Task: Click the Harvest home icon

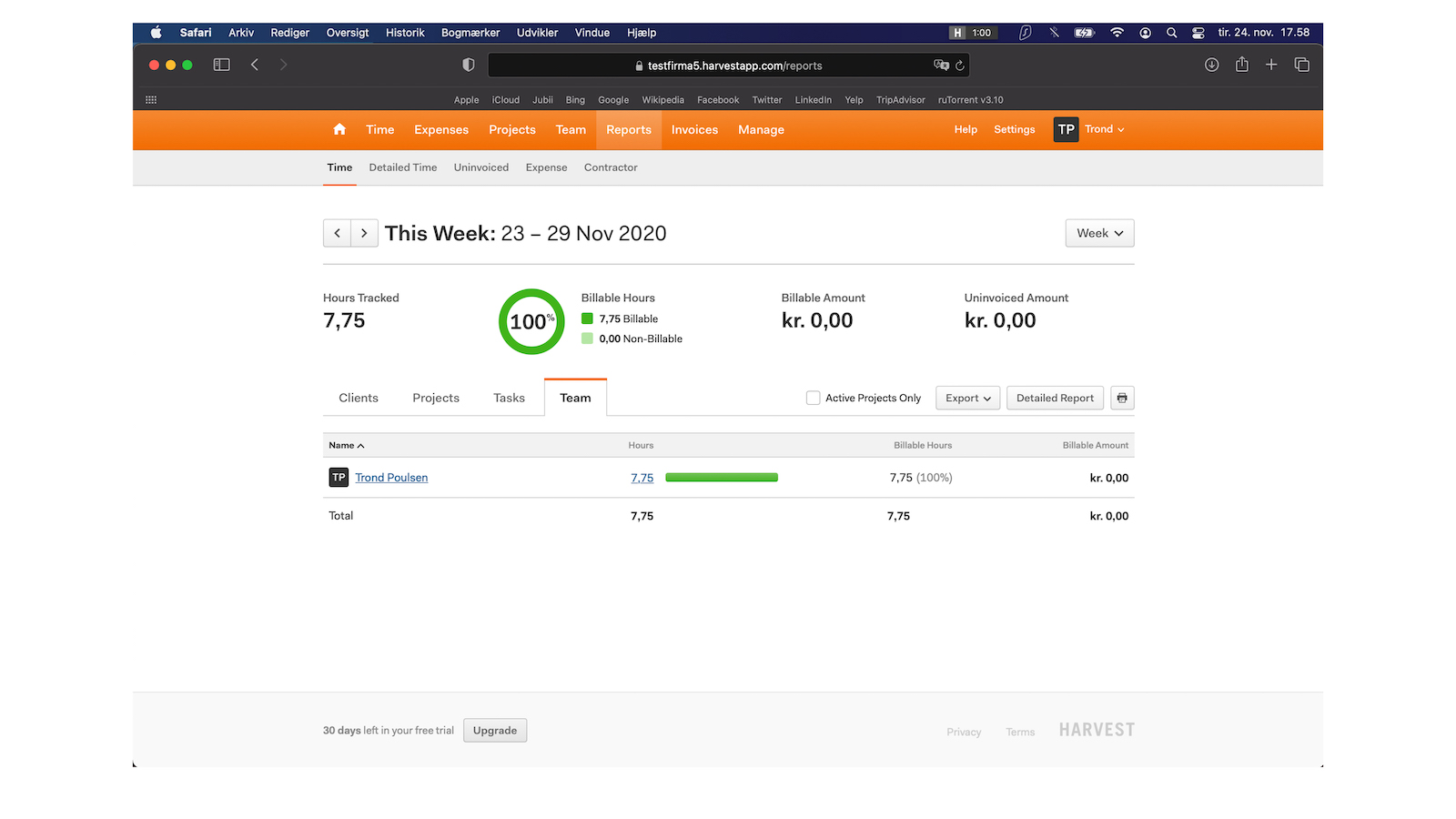Action: (339, 129)
